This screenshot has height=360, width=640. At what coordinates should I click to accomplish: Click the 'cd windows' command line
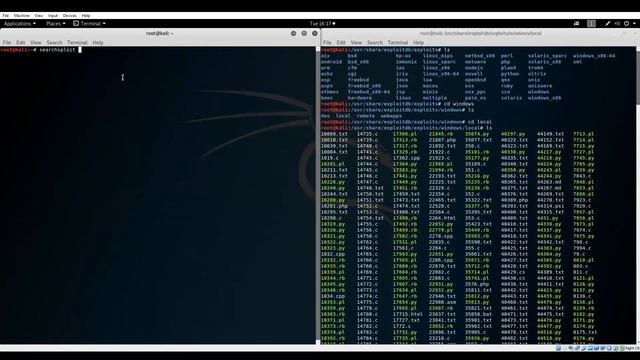397,104
